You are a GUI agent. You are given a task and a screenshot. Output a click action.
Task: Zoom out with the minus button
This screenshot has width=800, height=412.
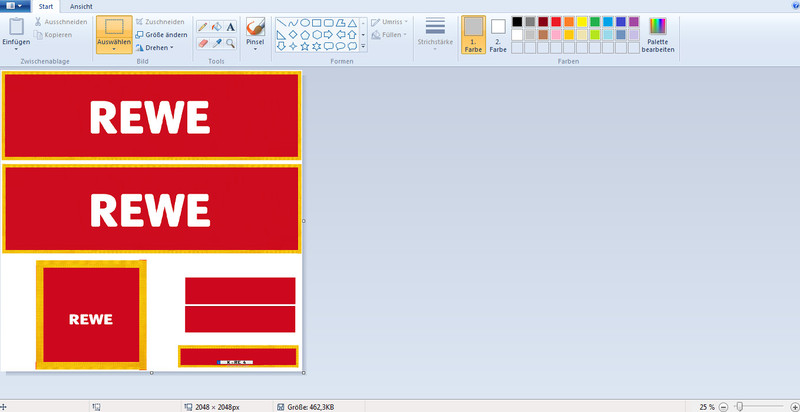723,407
